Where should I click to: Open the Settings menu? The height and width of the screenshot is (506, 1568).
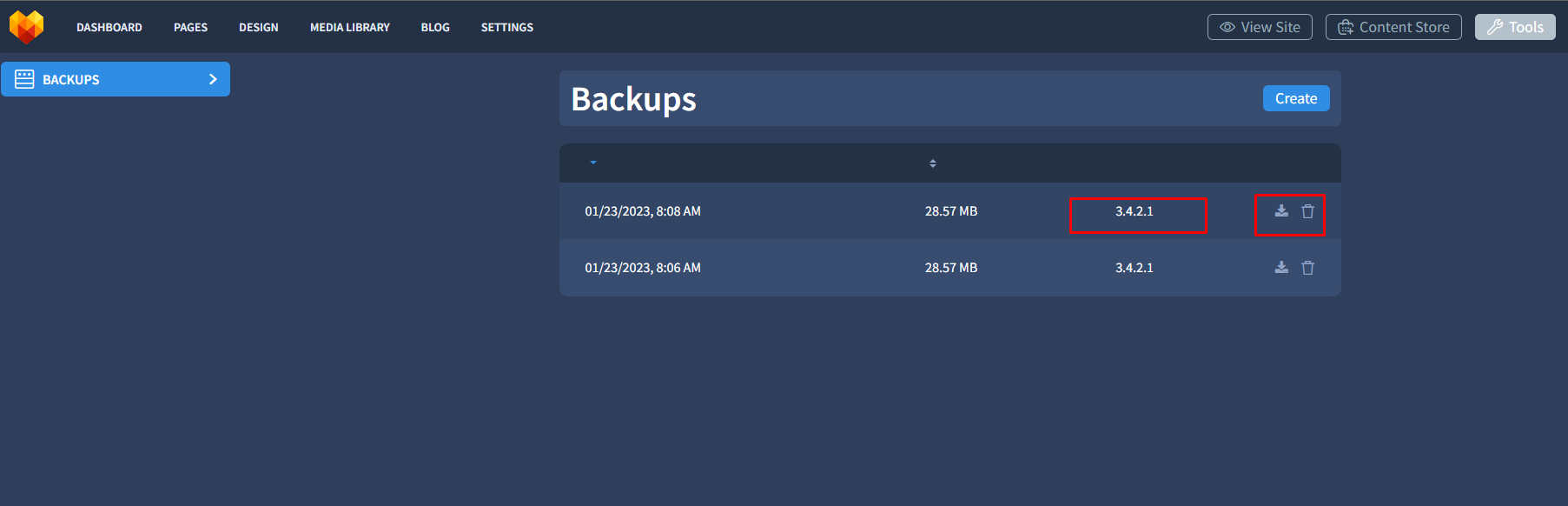click(507, 28)
